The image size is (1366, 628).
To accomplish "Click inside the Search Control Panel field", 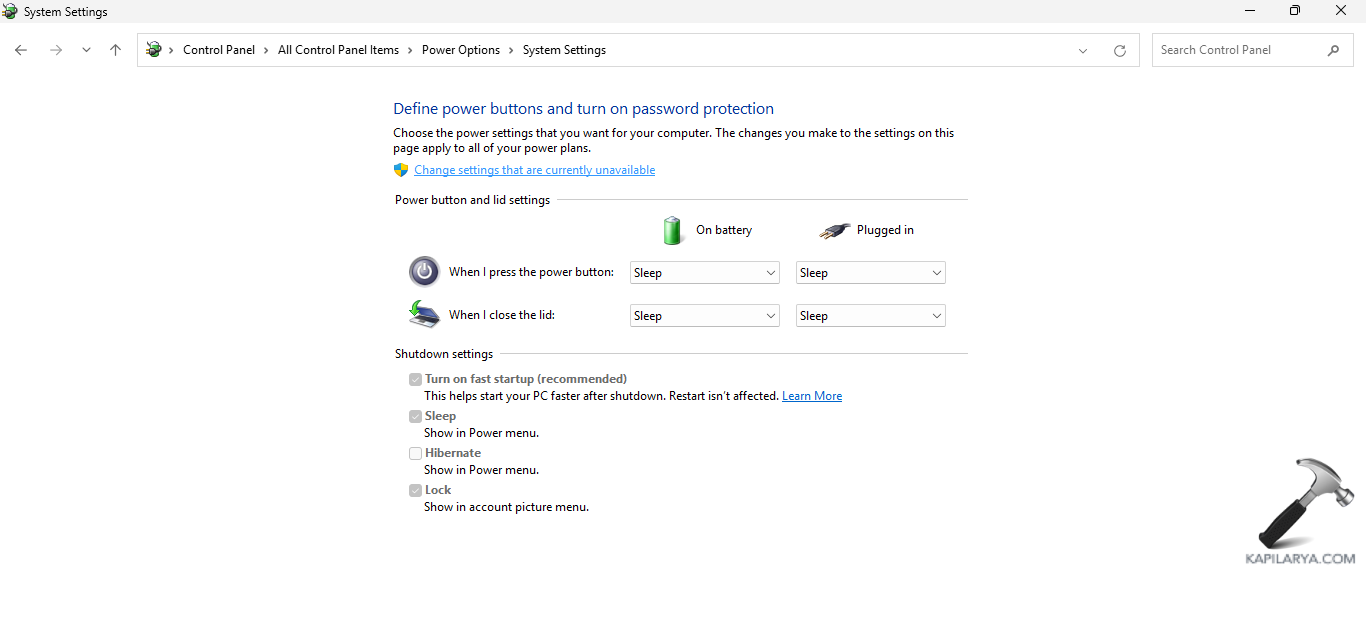I will [1240, 49].
